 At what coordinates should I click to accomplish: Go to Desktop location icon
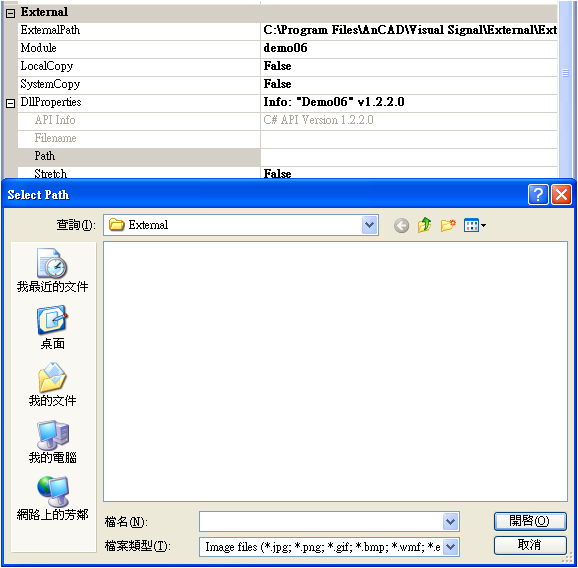(52, 327)
